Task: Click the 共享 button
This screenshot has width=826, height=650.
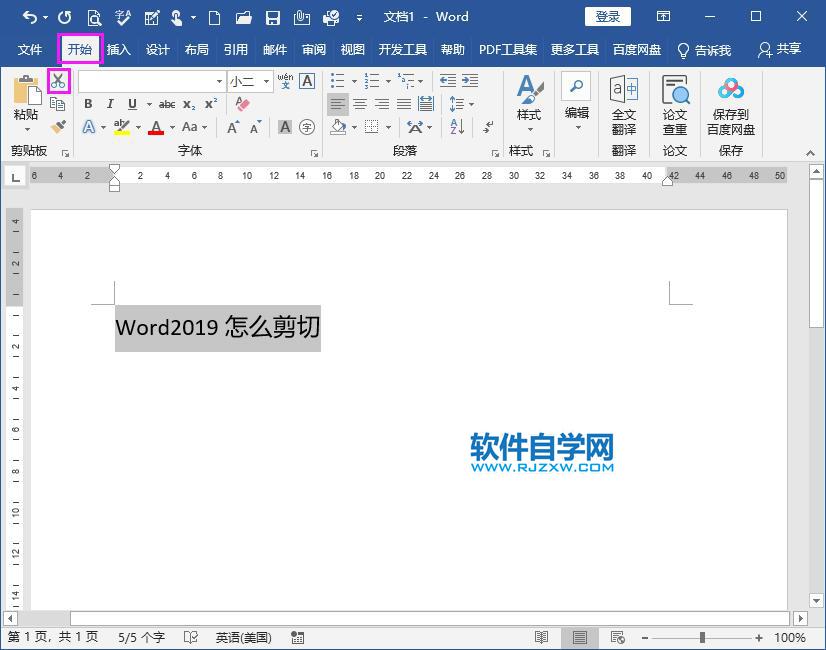Action: 788,48
